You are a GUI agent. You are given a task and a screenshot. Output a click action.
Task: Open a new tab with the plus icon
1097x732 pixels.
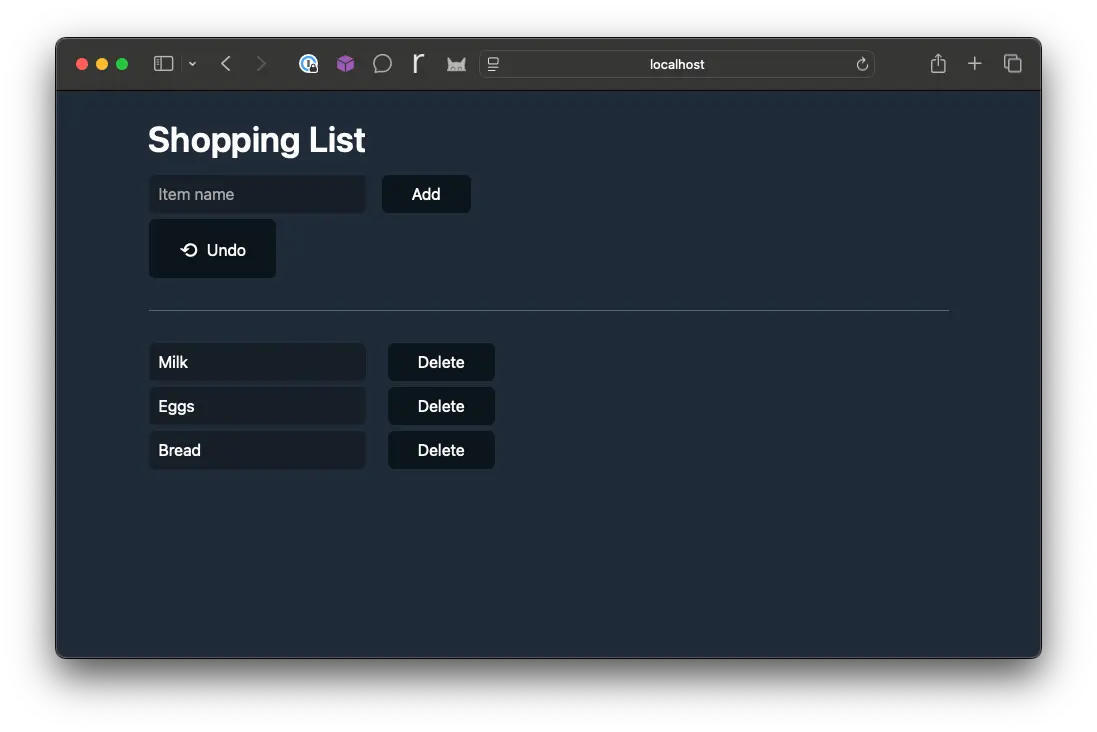(x=975, y=63)
